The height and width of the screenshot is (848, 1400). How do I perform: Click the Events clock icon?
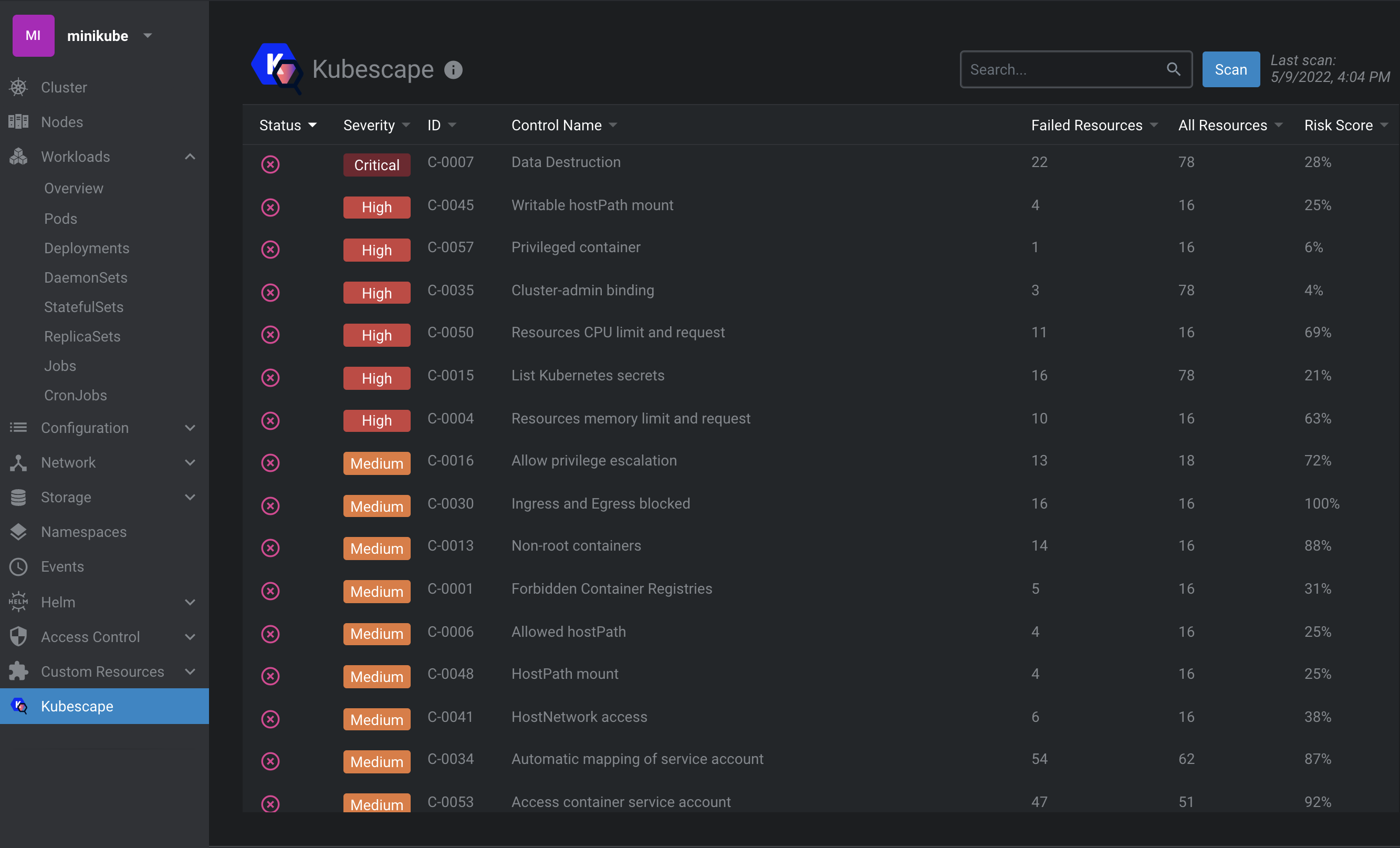(18, 566)
